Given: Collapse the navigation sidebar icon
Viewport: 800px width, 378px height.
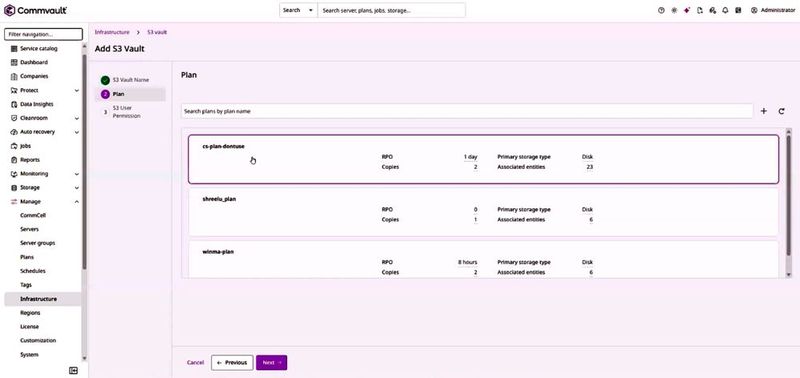Looking at the screenshot, I should click(73, 370).
